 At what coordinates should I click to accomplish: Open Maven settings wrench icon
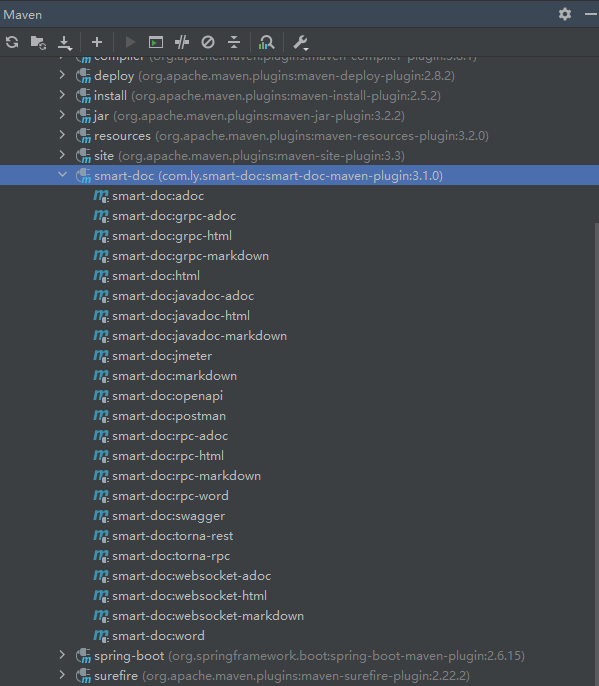coord(301,43)
